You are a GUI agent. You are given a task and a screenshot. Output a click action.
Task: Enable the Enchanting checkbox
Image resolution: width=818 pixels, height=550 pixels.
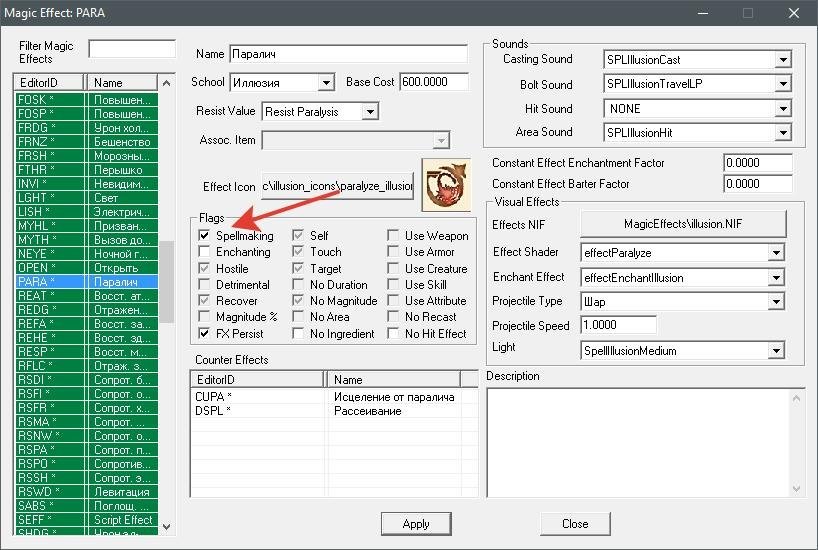205,252
